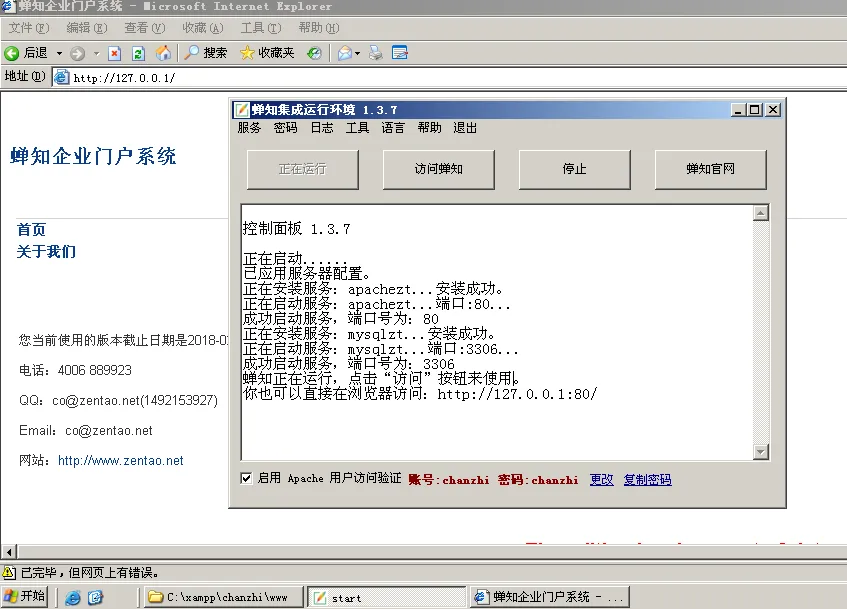Click the History icon in toolbar
The height and width of the screenshot is (609, 847).
pyautogui.click(x=314, y=53)
